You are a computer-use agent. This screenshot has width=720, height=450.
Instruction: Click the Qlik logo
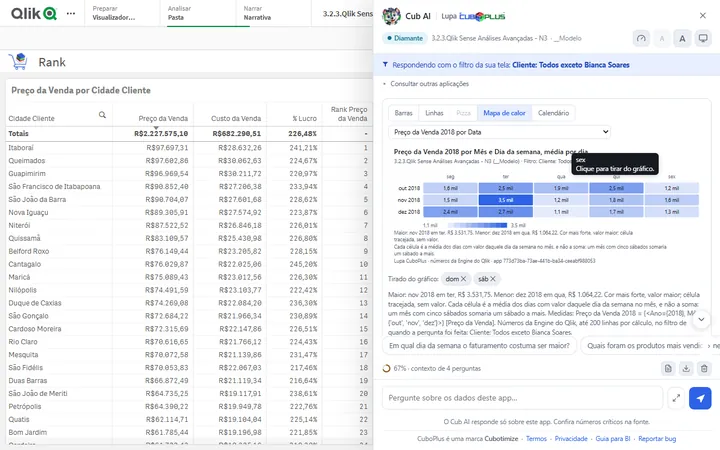[34, 13]
